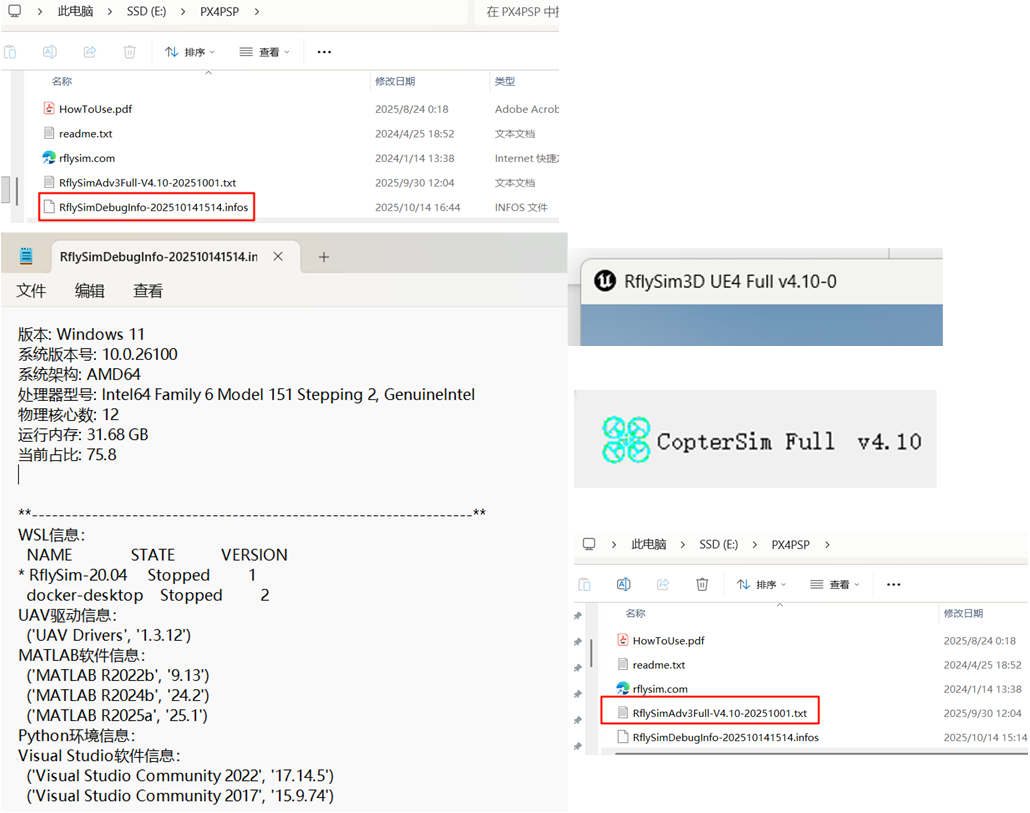The image size is (1030, 813).
Task: Click the PDF icon next to HowToUse.pdf
Action: (x=49, y=108)
